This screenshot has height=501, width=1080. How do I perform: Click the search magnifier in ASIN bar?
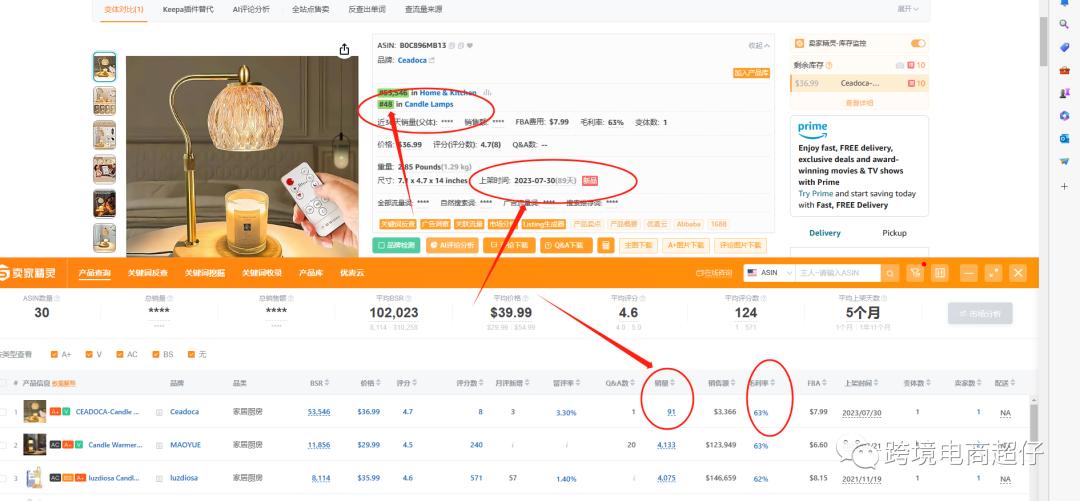point(890,274)
